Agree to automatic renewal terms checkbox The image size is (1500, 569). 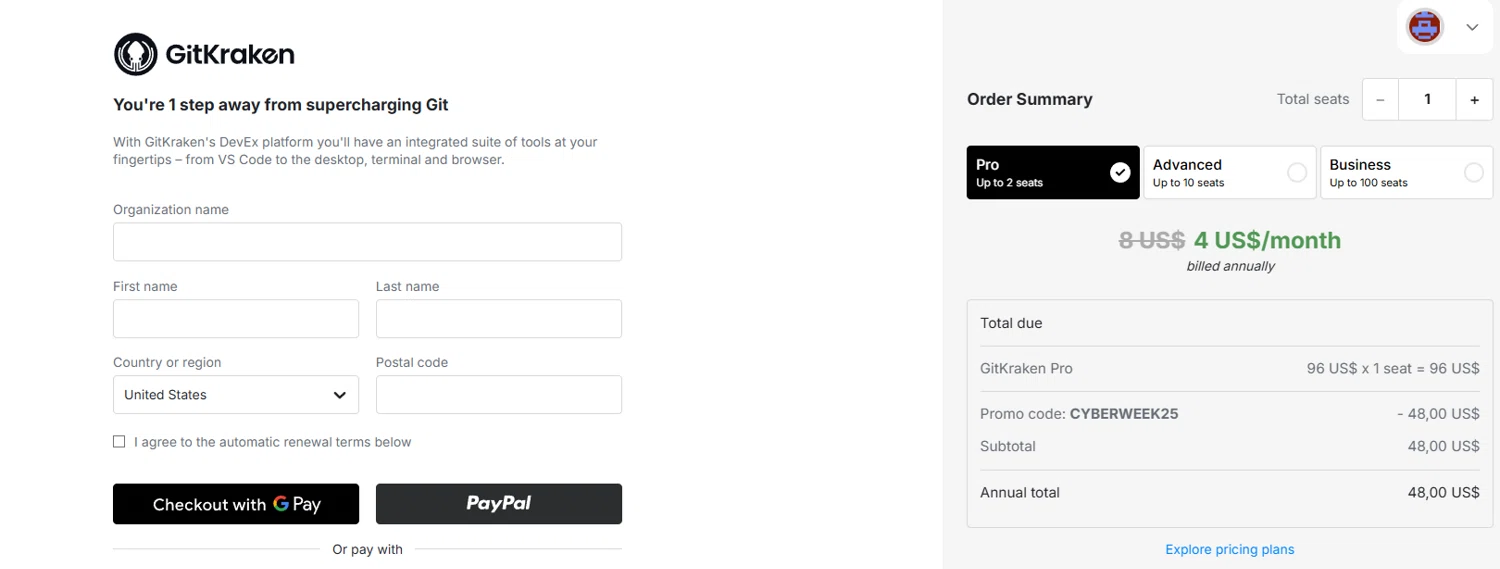[119, 442]
